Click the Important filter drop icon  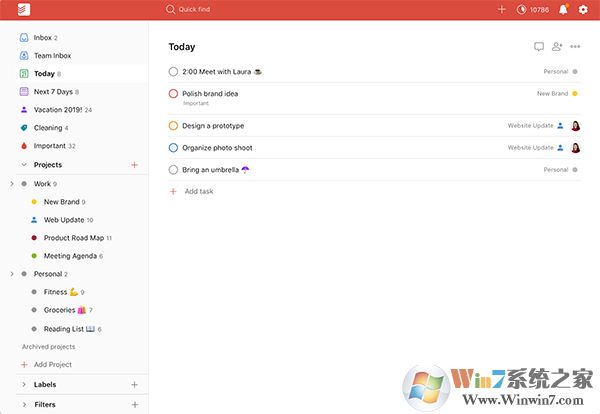(24, 146)
